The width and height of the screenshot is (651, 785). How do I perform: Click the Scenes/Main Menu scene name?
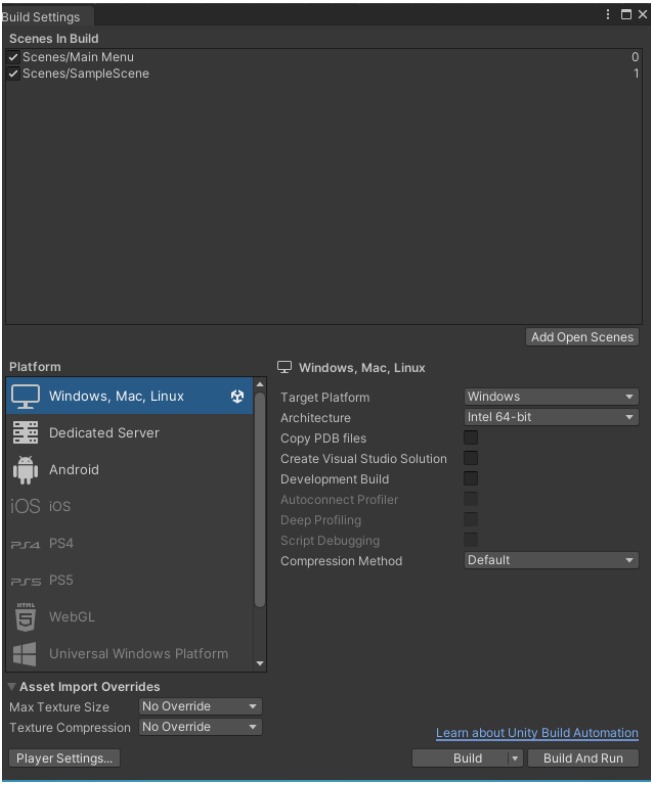78,57
